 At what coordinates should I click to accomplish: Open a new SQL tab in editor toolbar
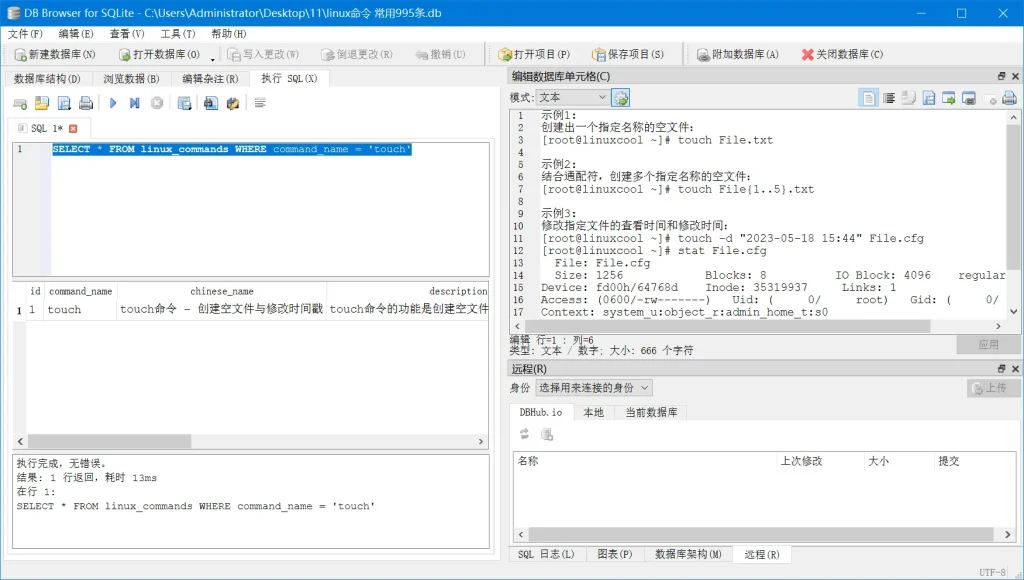pyautogui.click(x=20, y=103)
